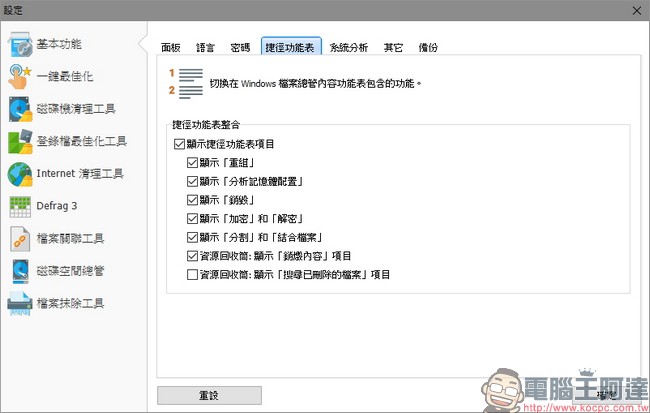
Task: Click the 重設 button
Action: [x=209, y=394]
